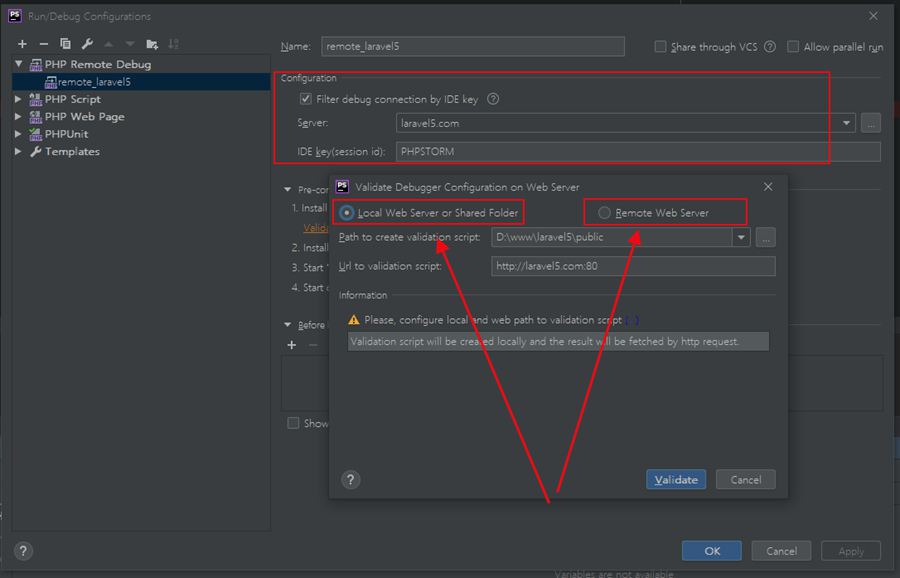The width and height of the screenshot is (900, 578).
Task: Click Cancel in the Validate Debugger dialog
Action: 745,480
